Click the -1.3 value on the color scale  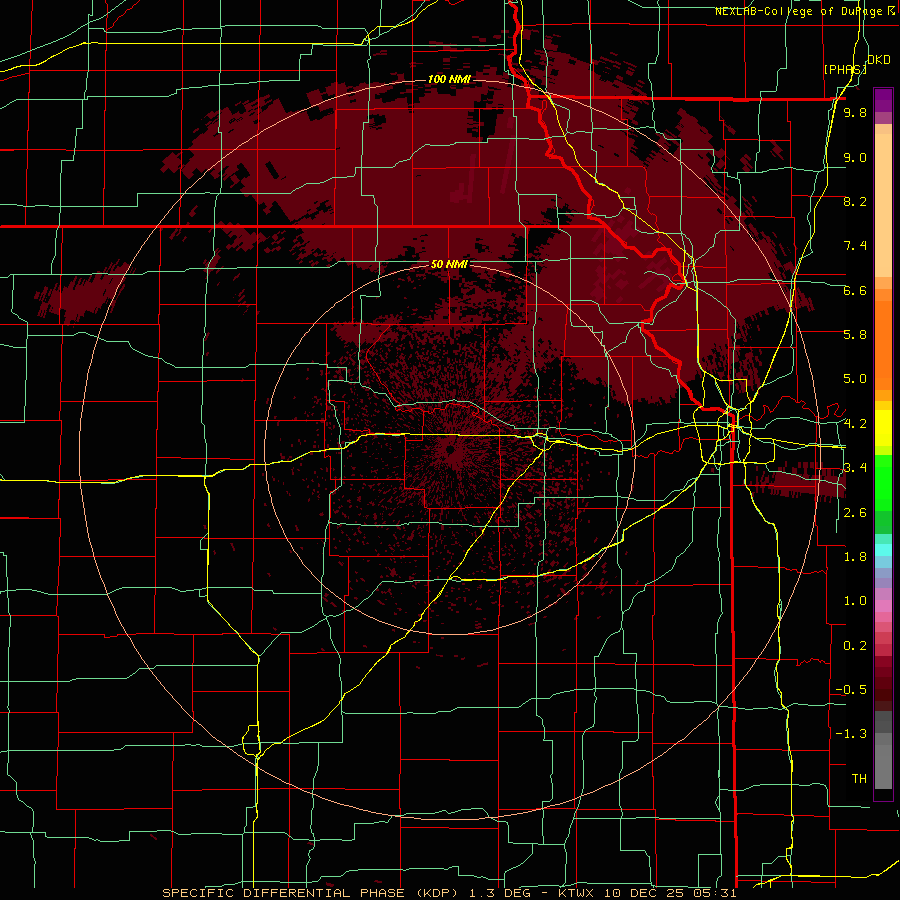pyautogui.click(x=851, y=734)
